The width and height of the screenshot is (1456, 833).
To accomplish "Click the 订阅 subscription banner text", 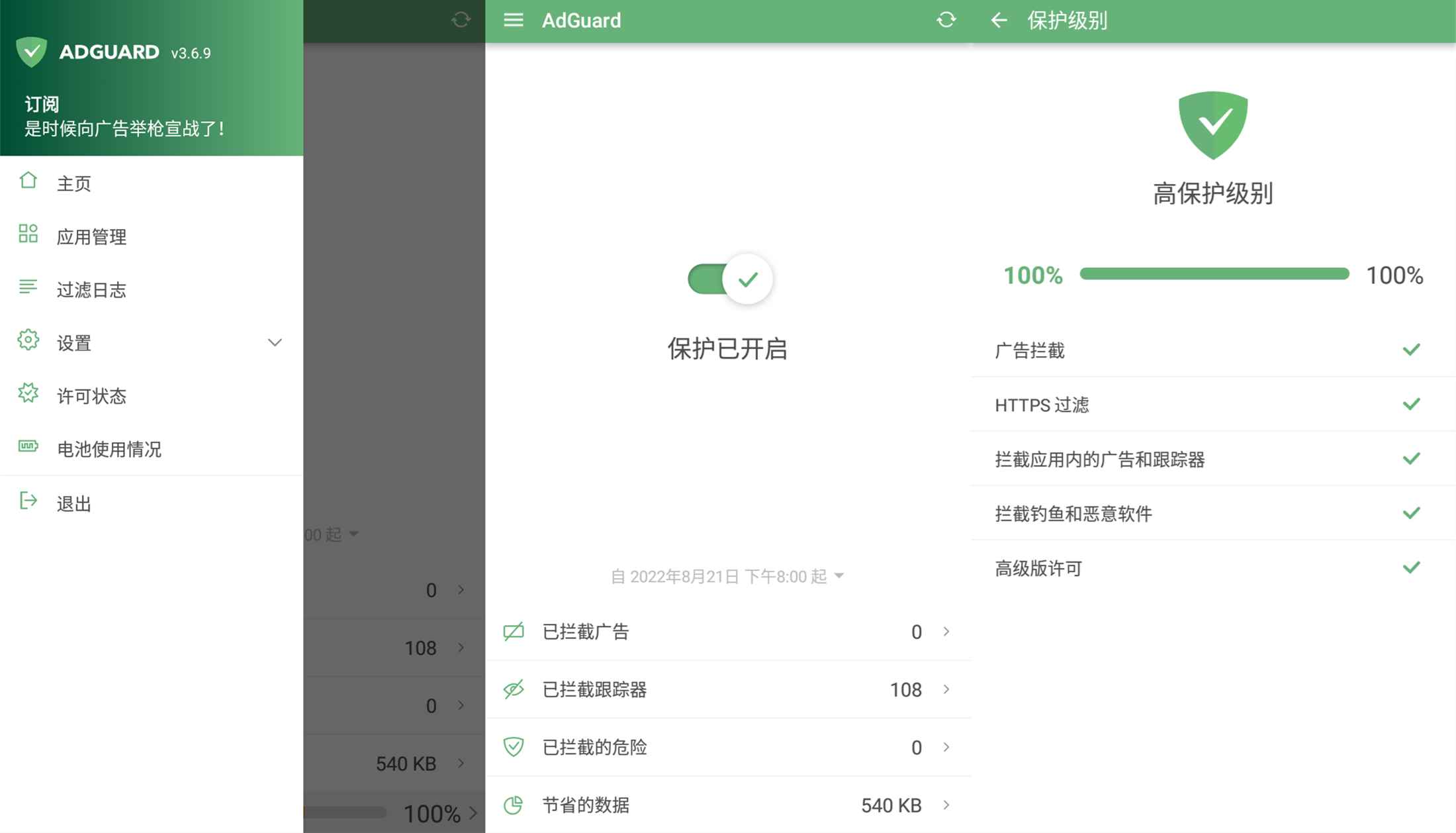I will click(42, 104).
